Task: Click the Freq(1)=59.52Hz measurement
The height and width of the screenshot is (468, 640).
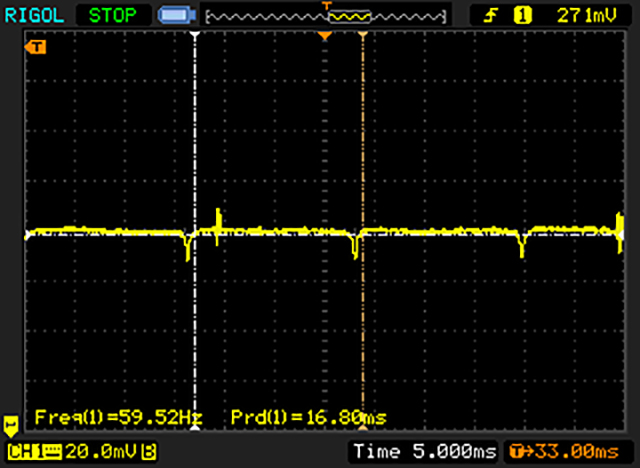Action: point(119,417)
